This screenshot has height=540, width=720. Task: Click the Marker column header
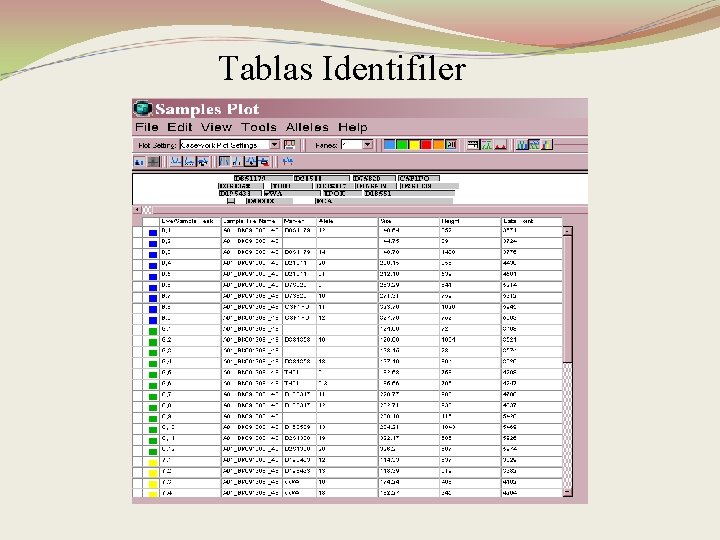click(299, 221)
